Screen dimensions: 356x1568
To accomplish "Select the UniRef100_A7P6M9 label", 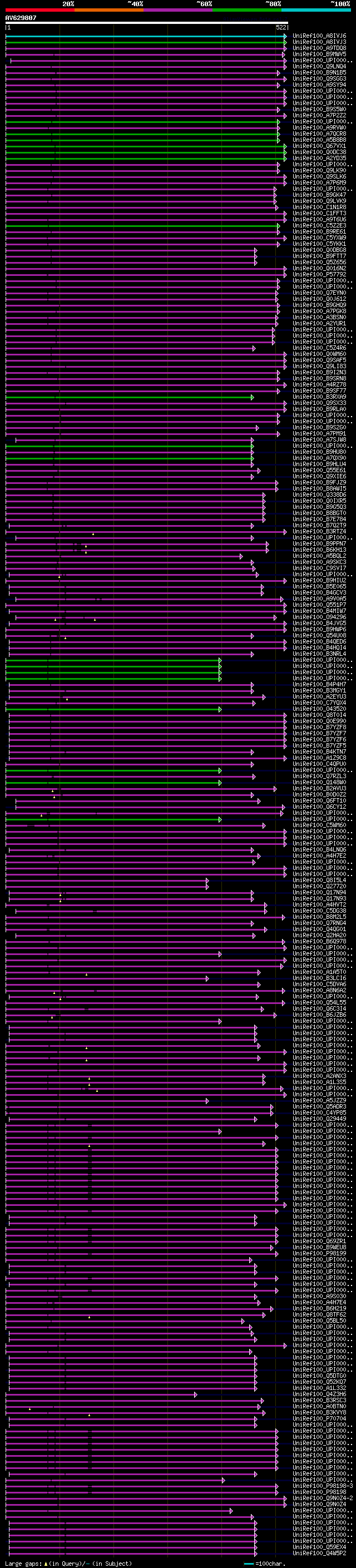I will pyautogui.click(x=319, y=182).
